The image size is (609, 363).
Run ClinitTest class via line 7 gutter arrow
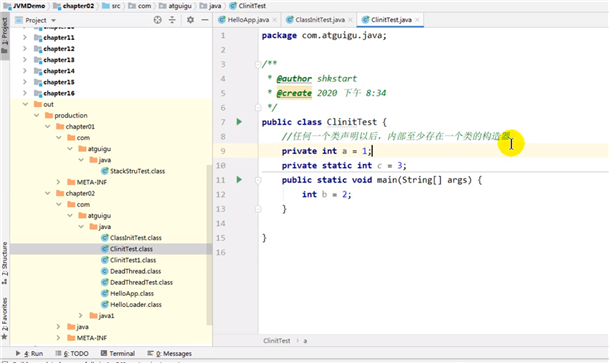(x=239, y=122)
